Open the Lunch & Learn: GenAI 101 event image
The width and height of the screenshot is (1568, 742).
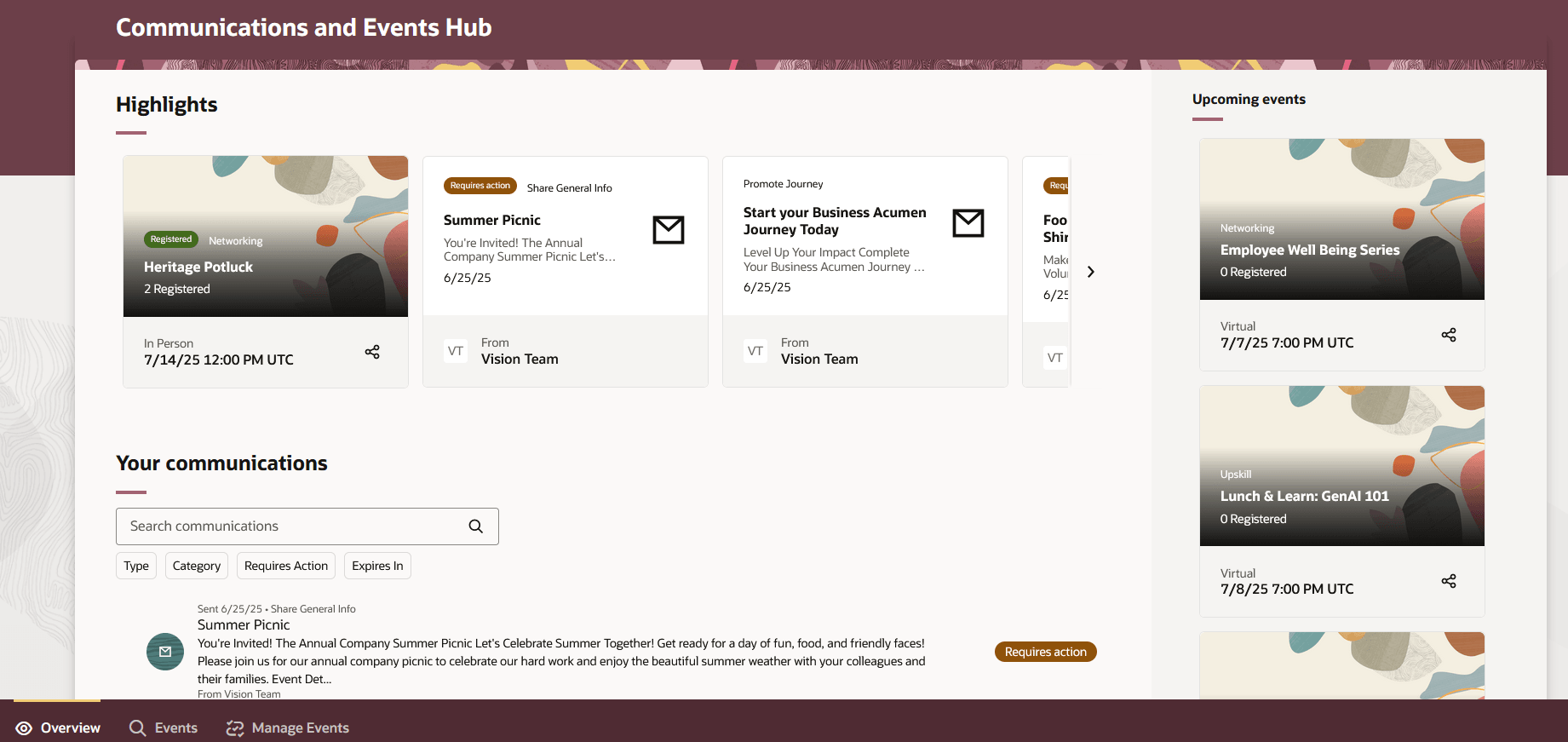(x=1342, y=466)
